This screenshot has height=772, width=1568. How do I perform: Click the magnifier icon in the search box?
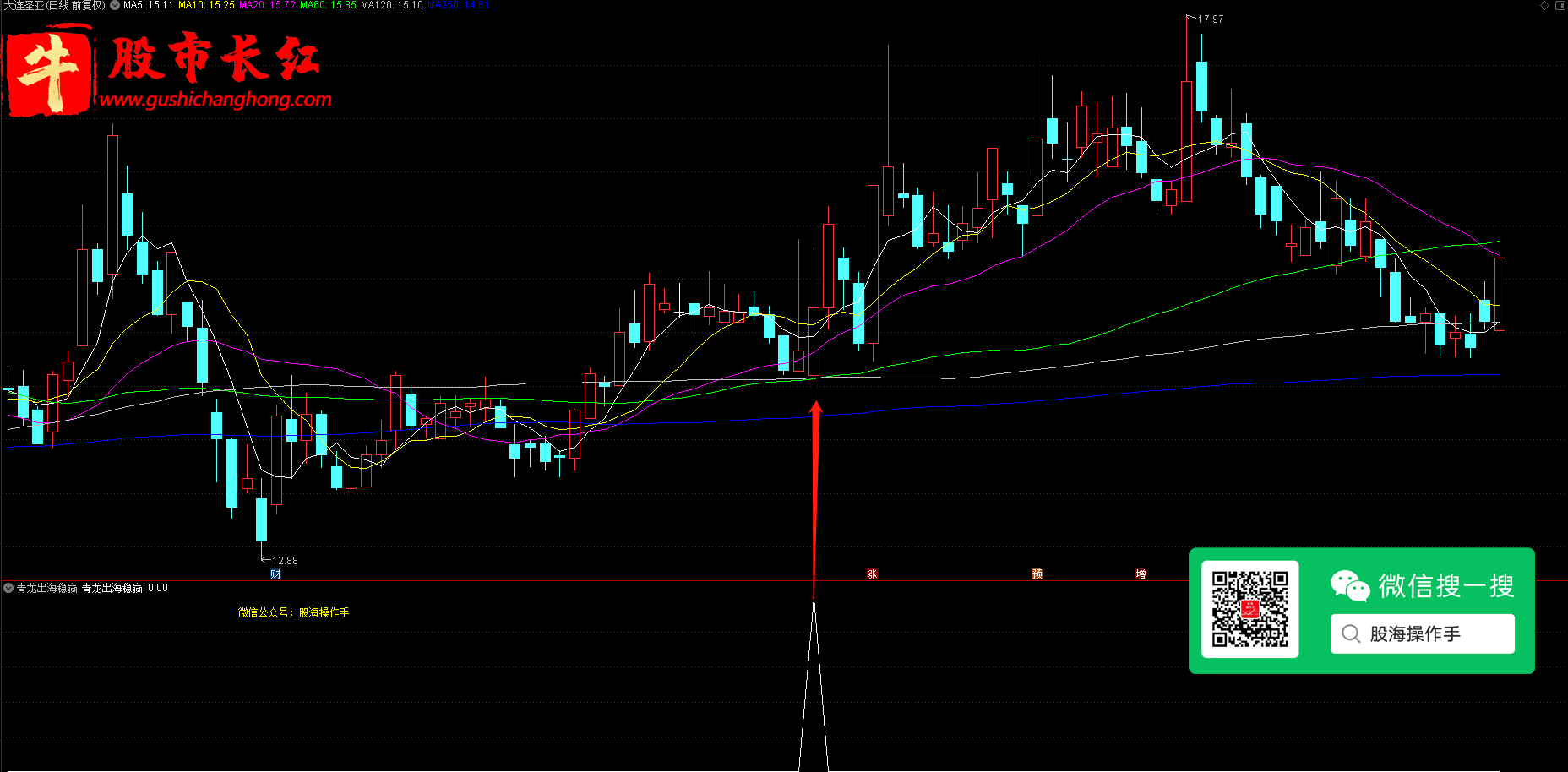[1351, 633]
